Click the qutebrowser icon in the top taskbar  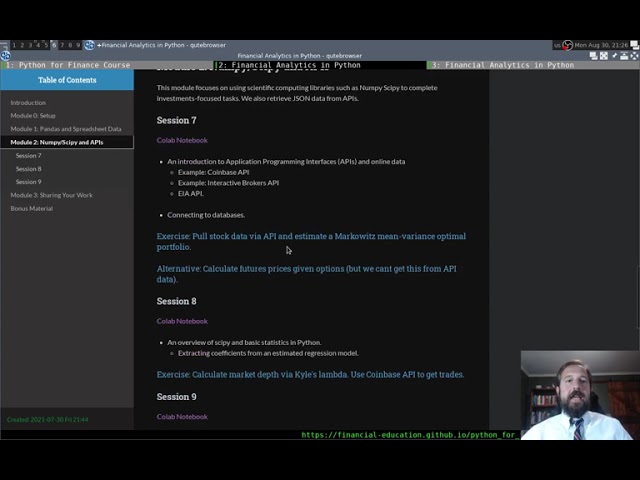(89, 45)
